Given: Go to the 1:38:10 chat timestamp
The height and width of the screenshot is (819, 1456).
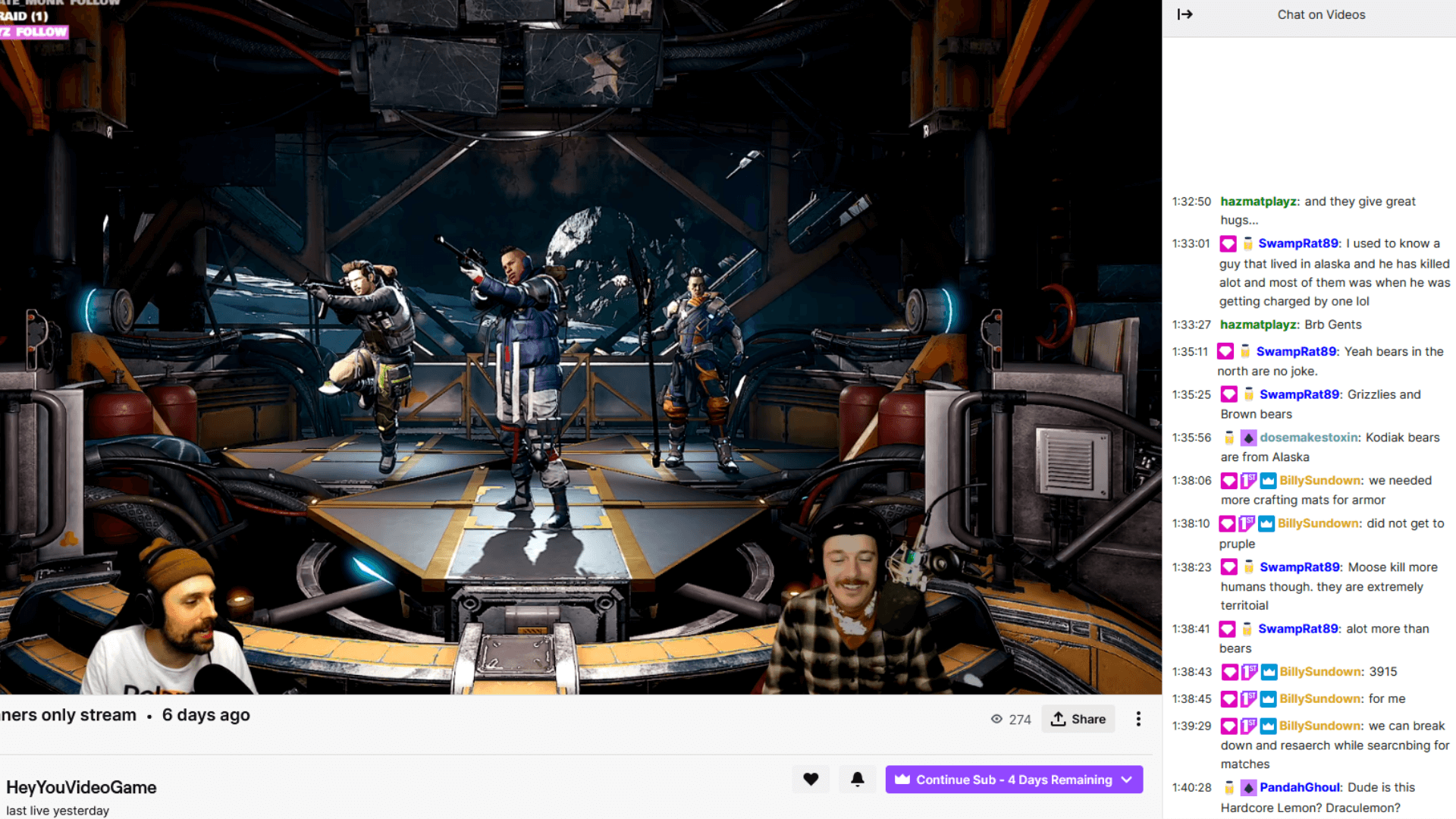Looking at the screenshot, I should (x=1191, y=523).
